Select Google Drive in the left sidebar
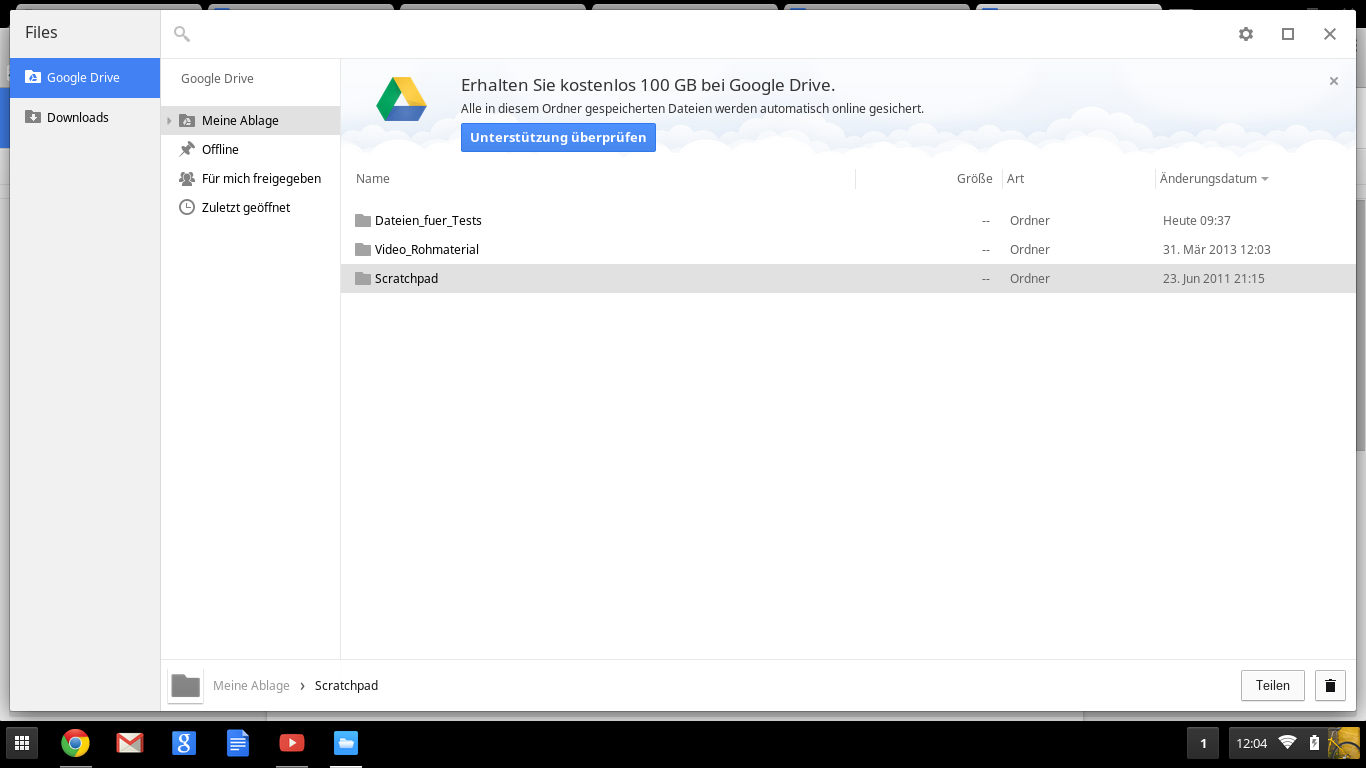The image size is (1366, 768). pos(85,78)
